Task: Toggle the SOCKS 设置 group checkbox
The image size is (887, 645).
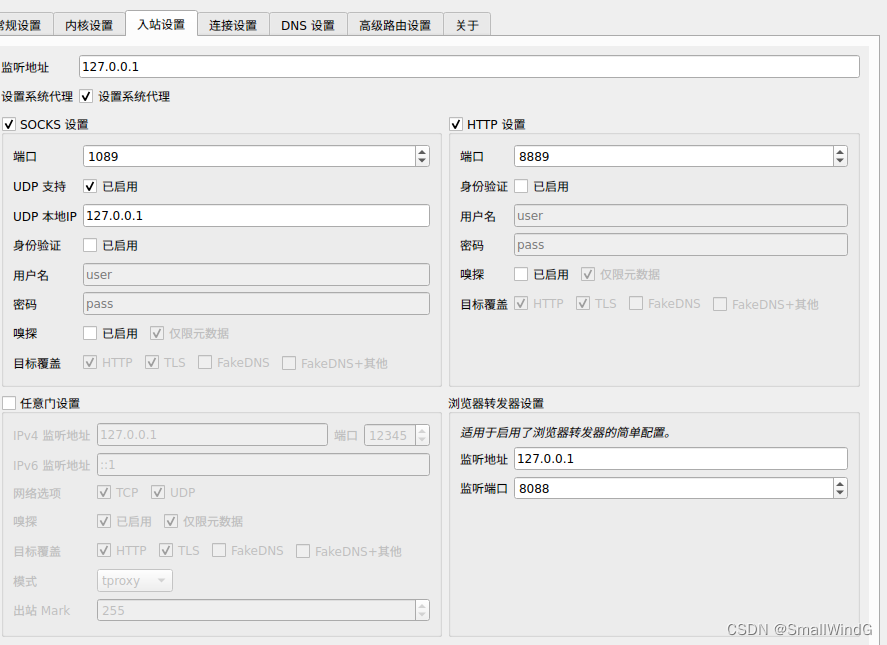Action: [x=9, y=124]
